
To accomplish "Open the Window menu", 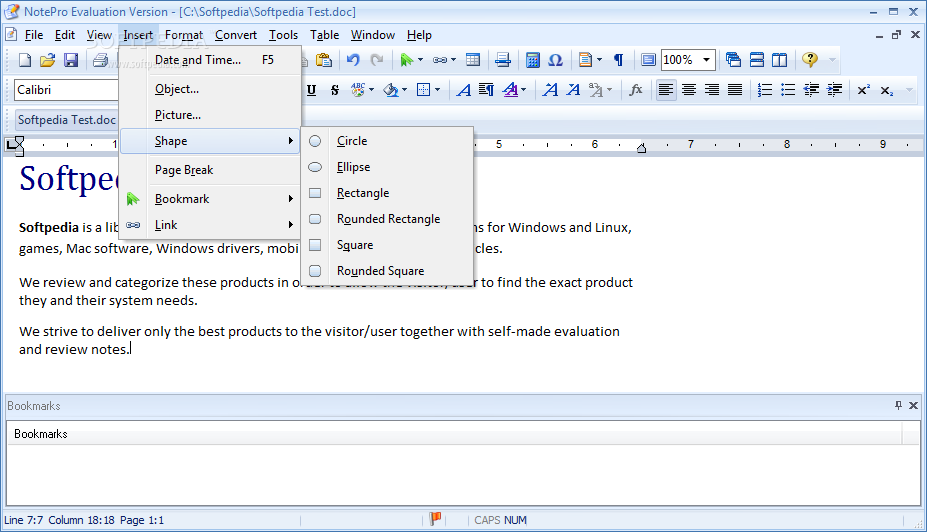I will click(372, 35).
